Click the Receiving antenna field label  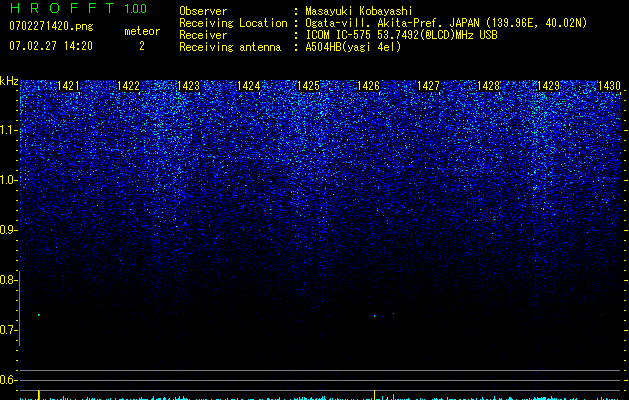point(230,47)
